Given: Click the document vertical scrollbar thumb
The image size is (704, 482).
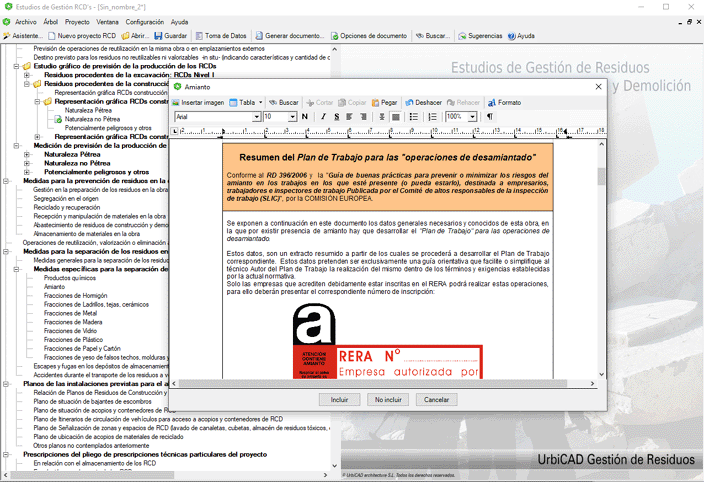Looking at the screenshot, I should (601, 176).
